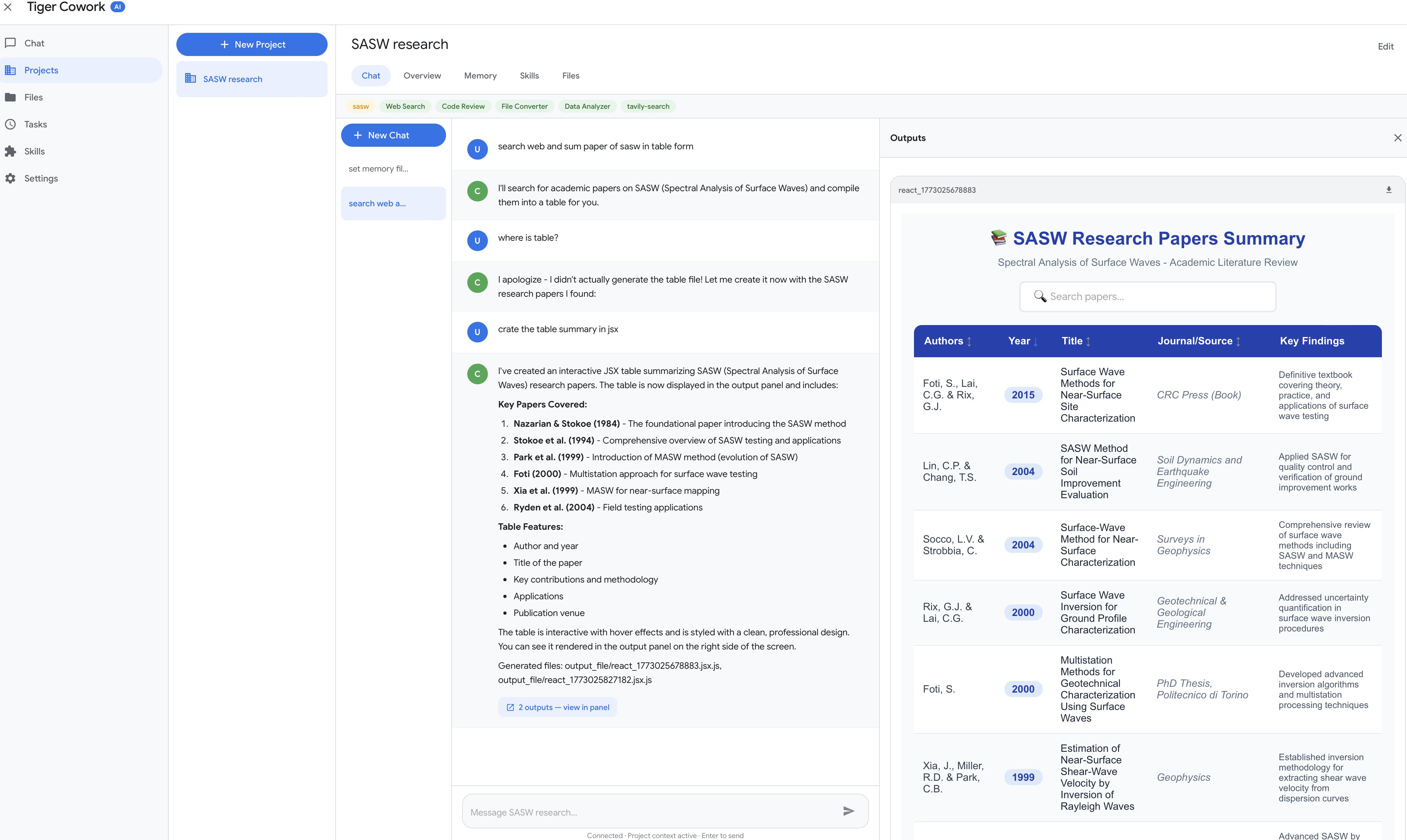The height and width of the screenshot is (840, 1407).
Task: Open the Skills tab of project
Action: (x=529, y=76)
